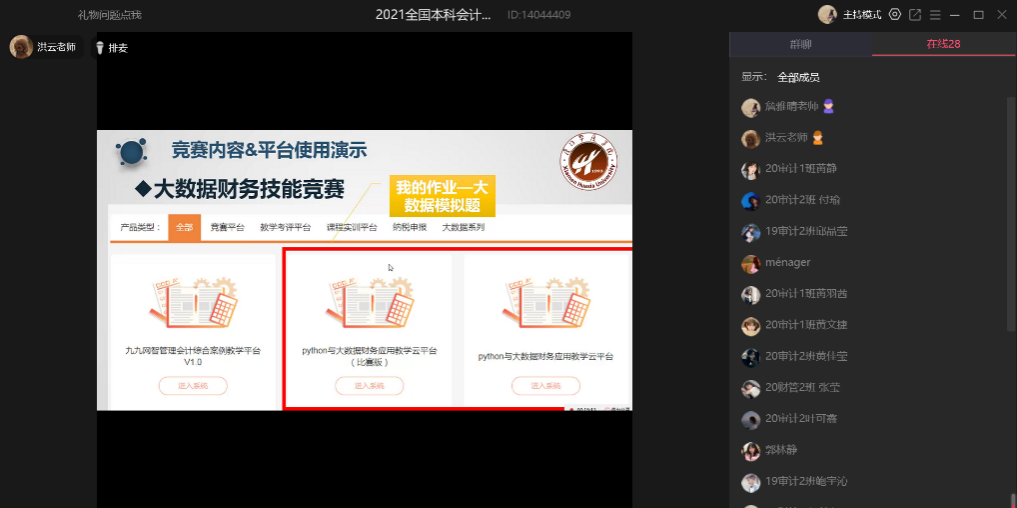This screenshot has height=508, width=1017.
Task: Open the hamburger menu icon in title bar
Action: (x=935, y=14)
